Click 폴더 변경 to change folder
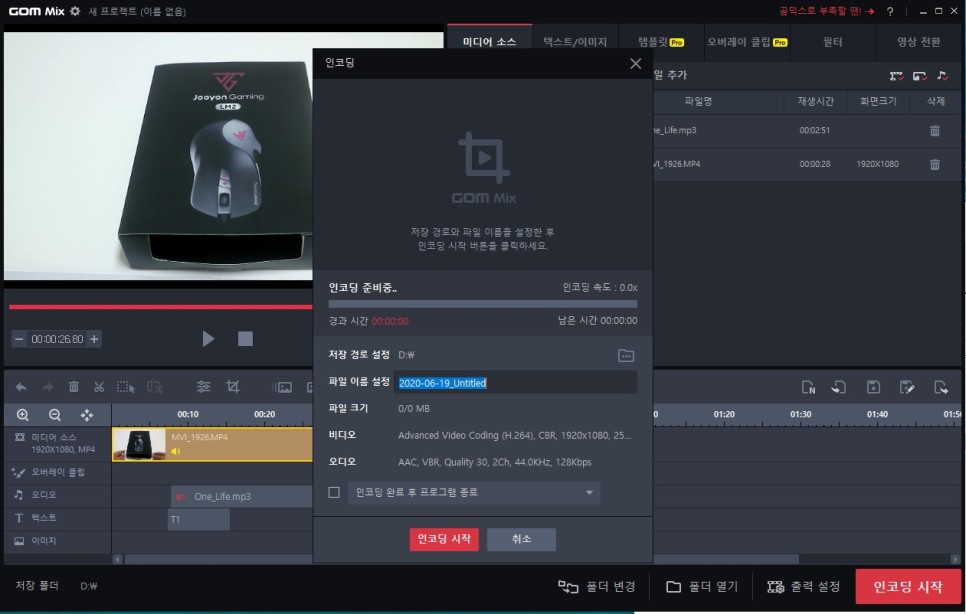This screenshot has height=614, width=966. 596,587
